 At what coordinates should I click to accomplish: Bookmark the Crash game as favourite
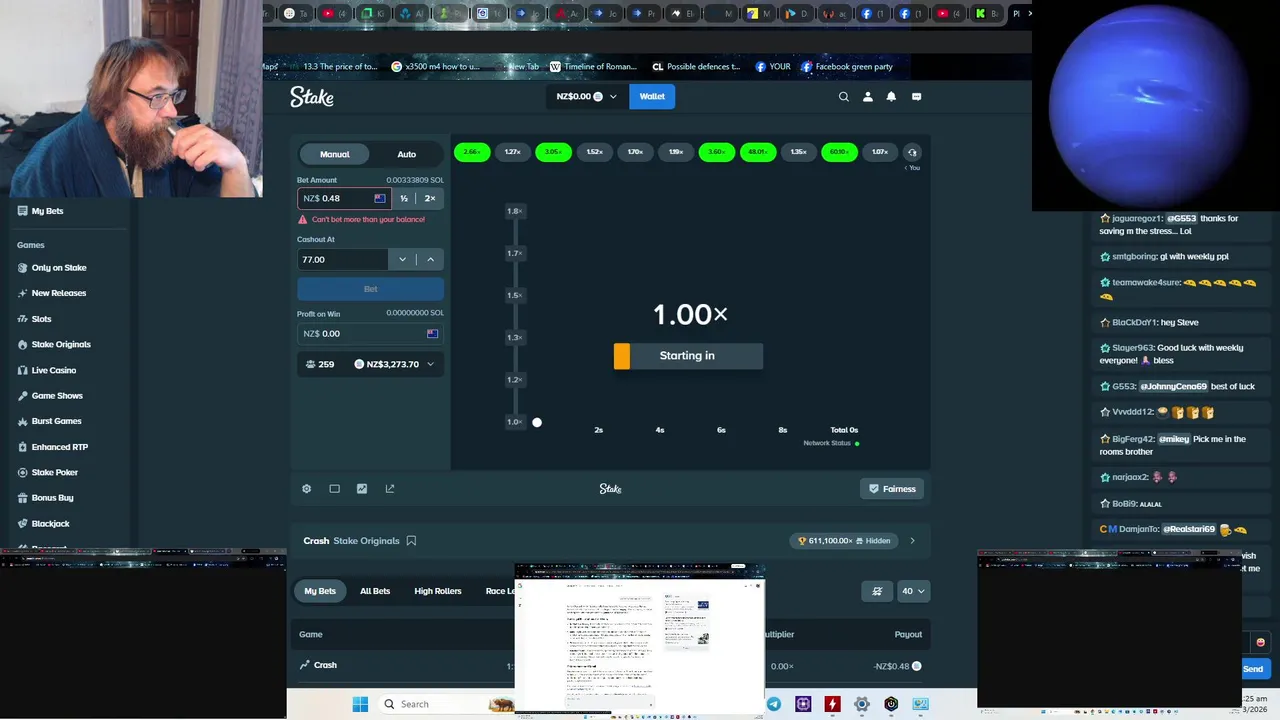(411, 541)
